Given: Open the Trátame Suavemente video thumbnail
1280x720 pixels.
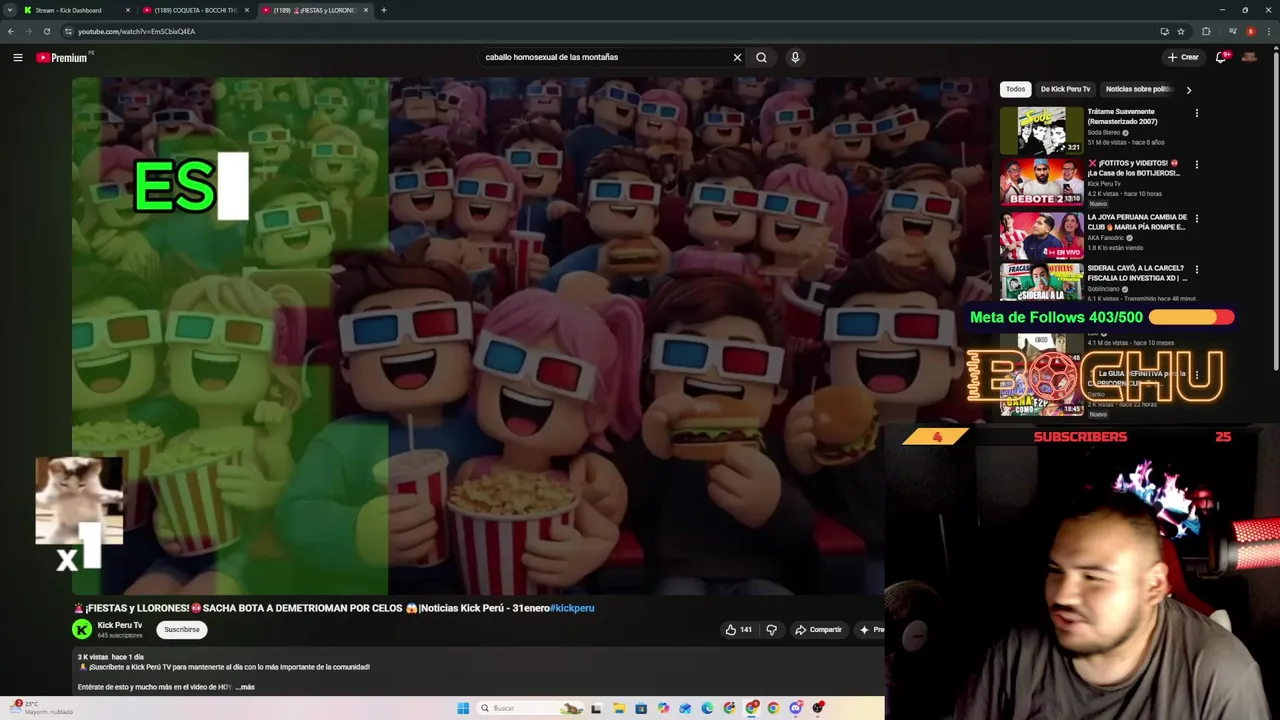Looking at the screenshot, I should 1041,129.
